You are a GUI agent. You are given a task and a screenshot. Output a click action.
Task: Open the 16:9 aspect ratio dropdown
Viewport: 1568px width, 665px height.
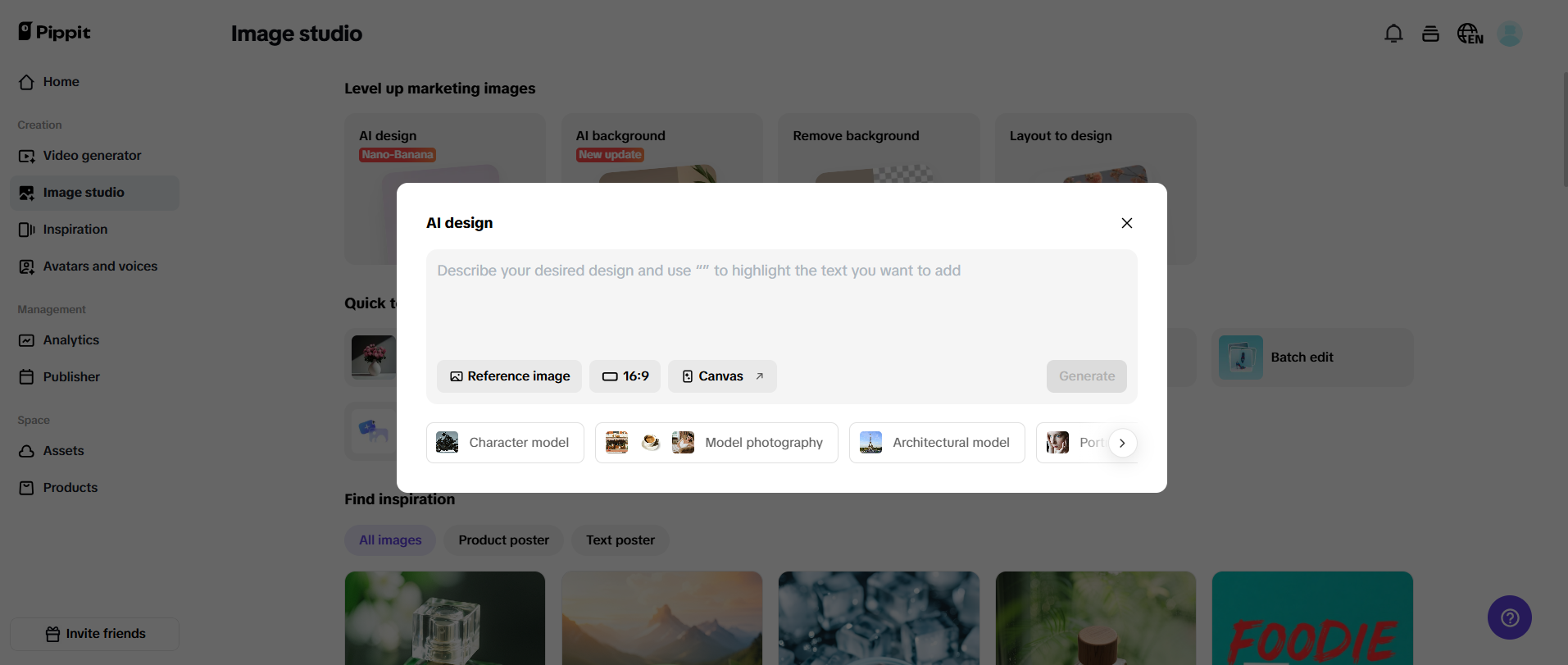(x=625, y=376)
